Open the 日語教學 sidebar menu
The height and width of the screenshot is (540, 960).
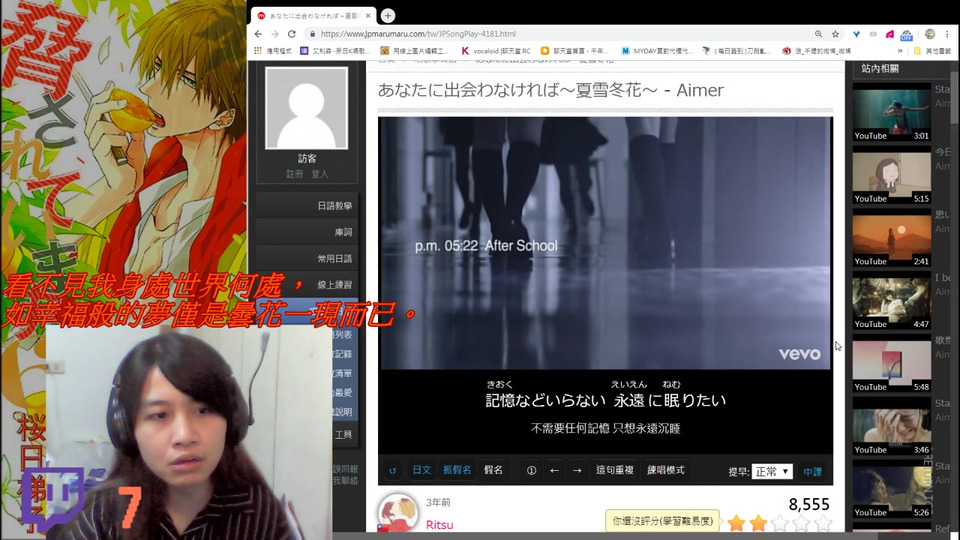(307, 206)
